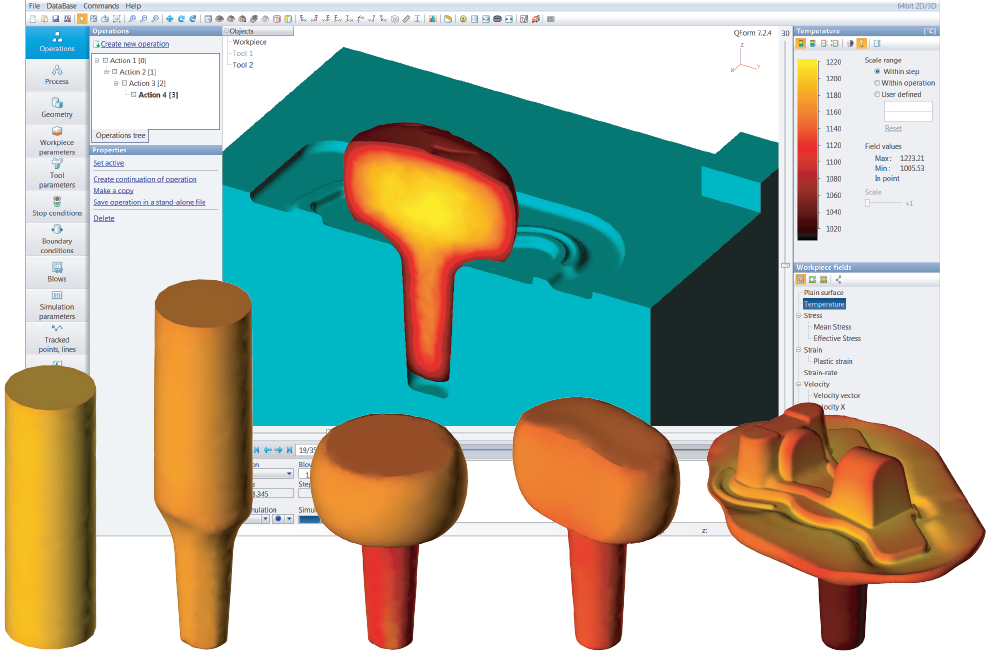Select Tool 2 in the Objects list

243,64
